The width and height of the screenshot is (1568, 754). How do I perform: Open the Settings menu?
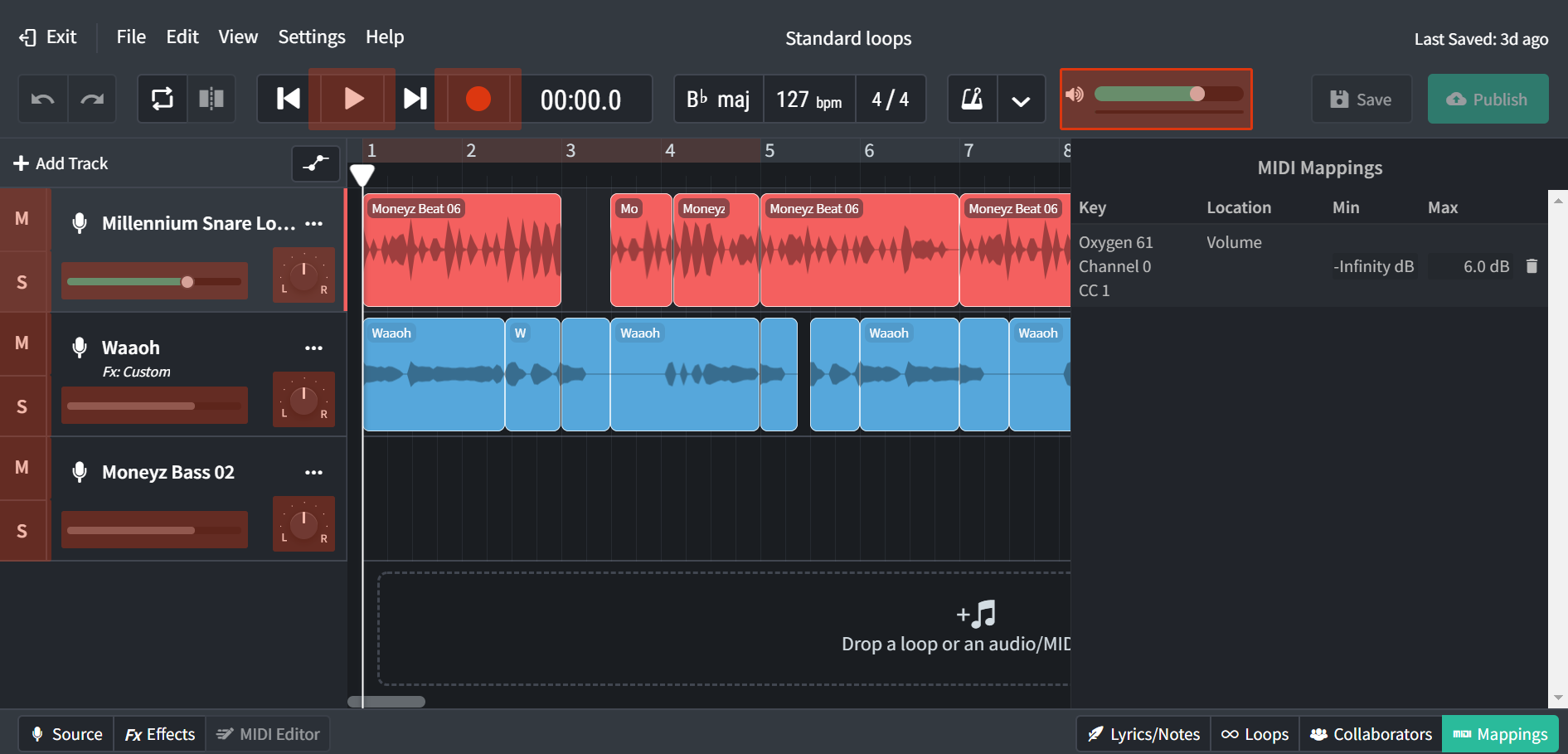312,37
